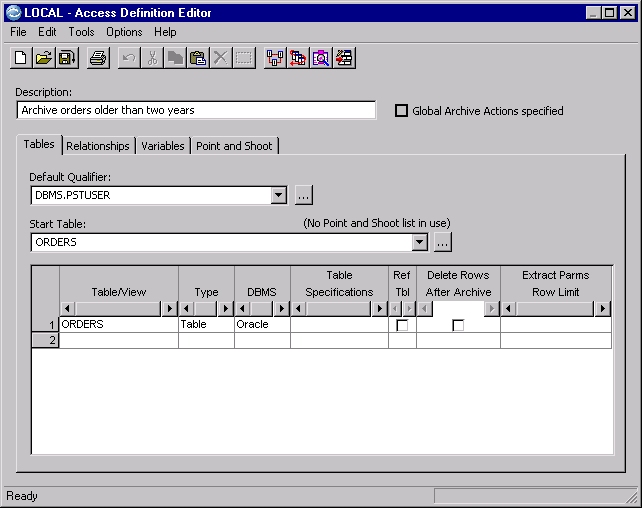This screenshot has width=642, height=508.
Task: Open the File menu
Action: point(18,32)
